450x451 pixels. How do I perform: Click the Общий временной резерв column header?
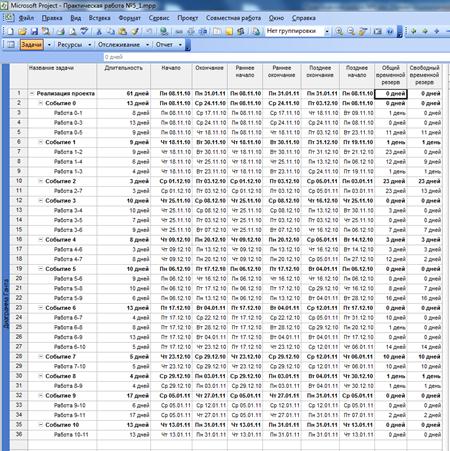pos(390,76)
